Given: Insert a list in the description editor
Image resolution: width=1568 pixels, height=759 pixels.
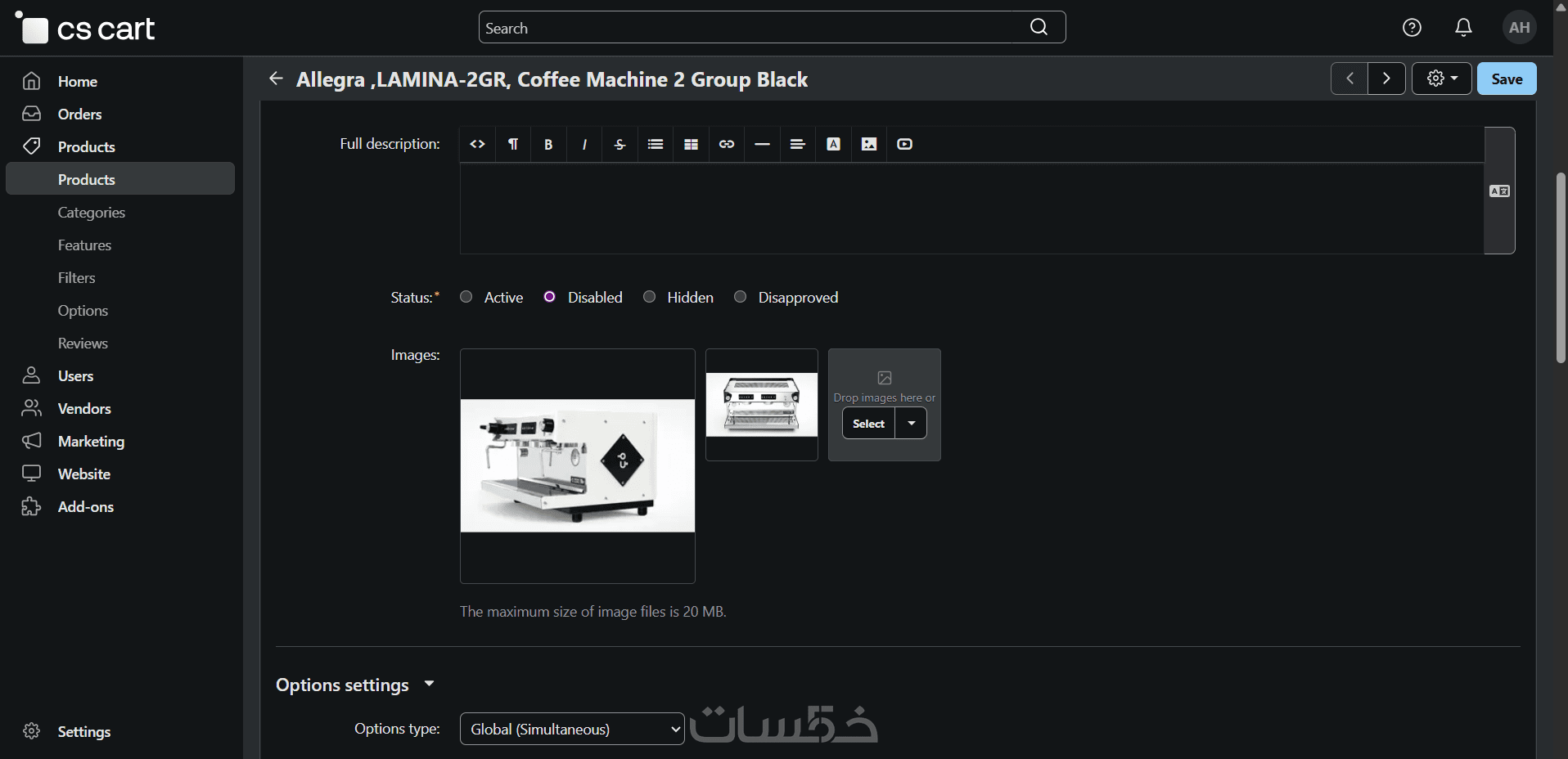Looking at the screenshot, I should pos(656,144).
